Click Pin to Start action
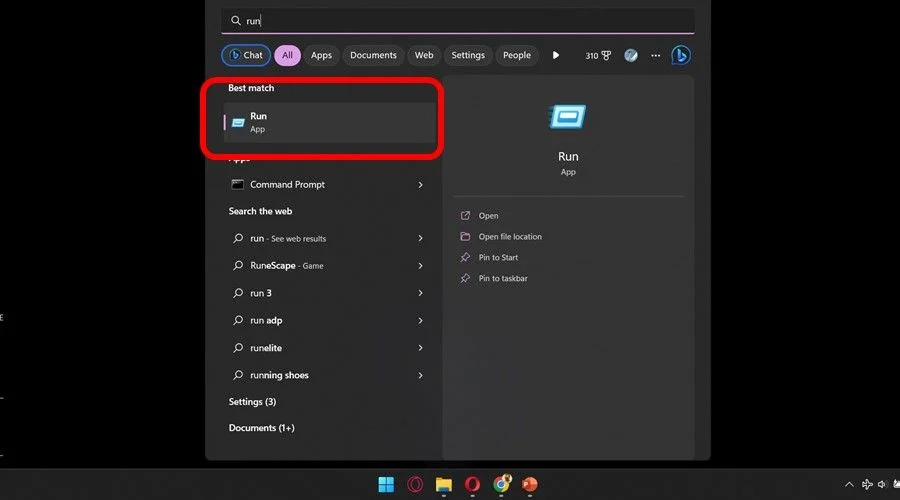 498,257
